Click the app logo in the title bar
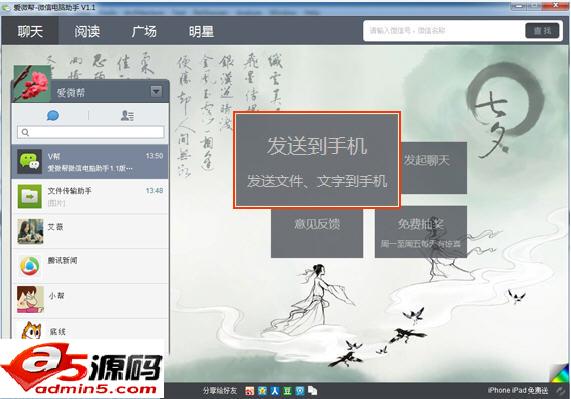The width and height of the screenshot is (571, 399). point(6,7)
